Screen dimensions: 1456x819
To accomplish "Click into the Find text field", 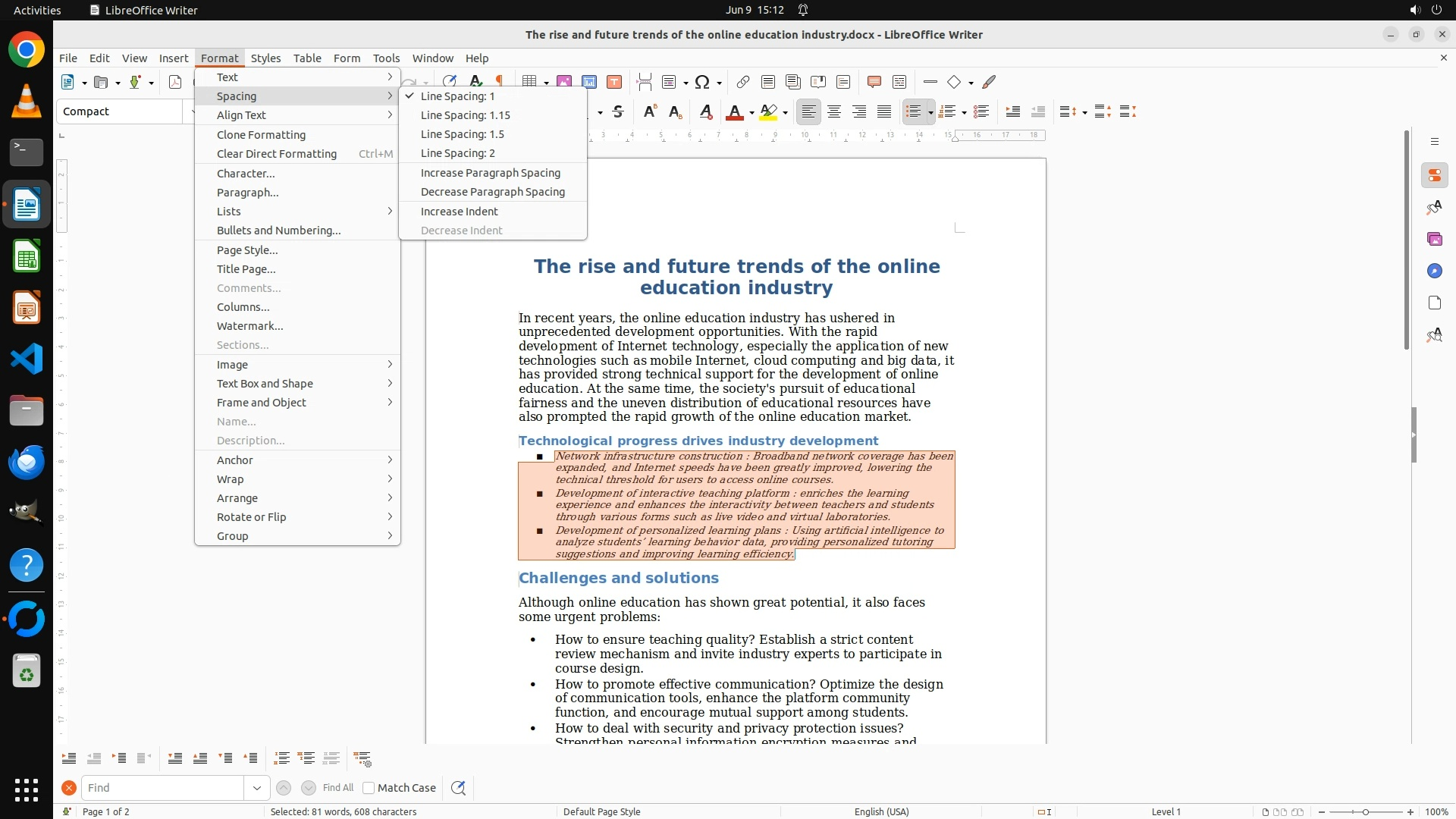I will (162, 788).
